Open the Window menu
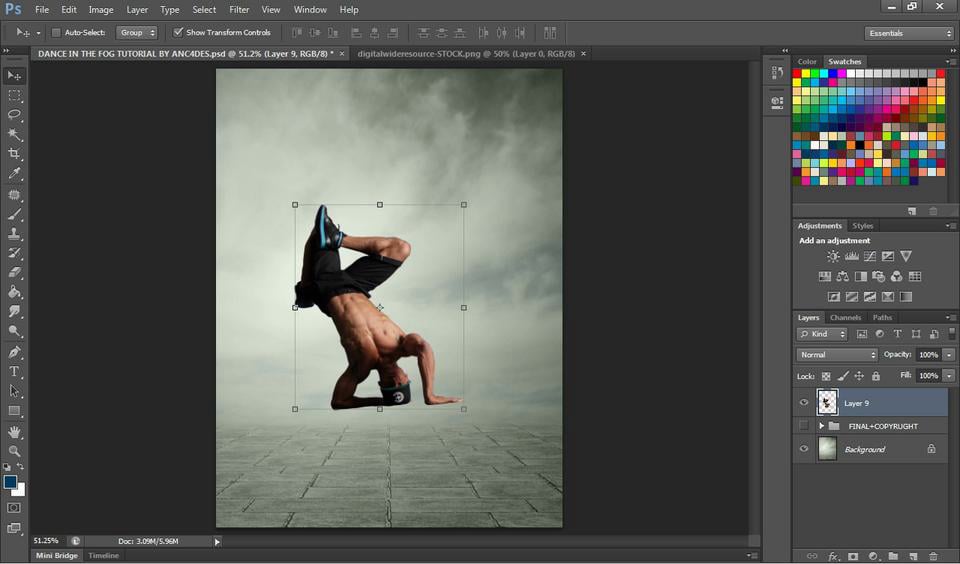The image size is (960, 564). click(x=310, y=10)
